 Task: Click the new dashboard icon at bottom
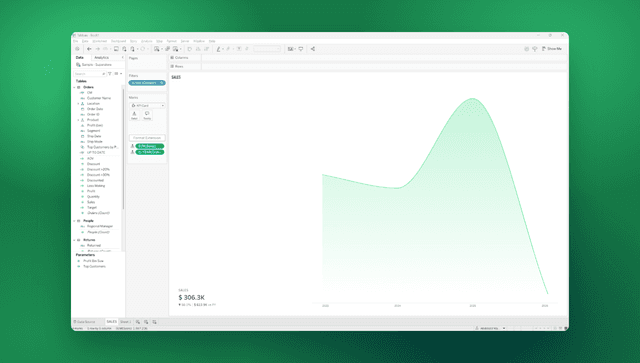point(146,322)
